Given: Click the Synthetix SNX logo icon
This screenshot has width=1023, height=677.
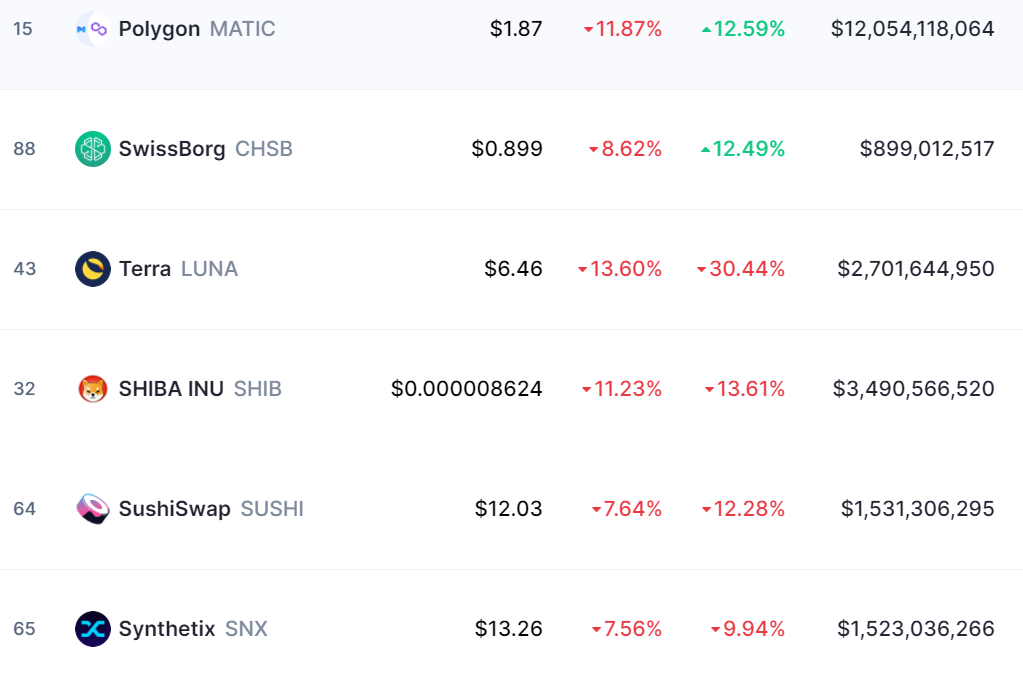Looking at the screenshot, I should [93, 629].
